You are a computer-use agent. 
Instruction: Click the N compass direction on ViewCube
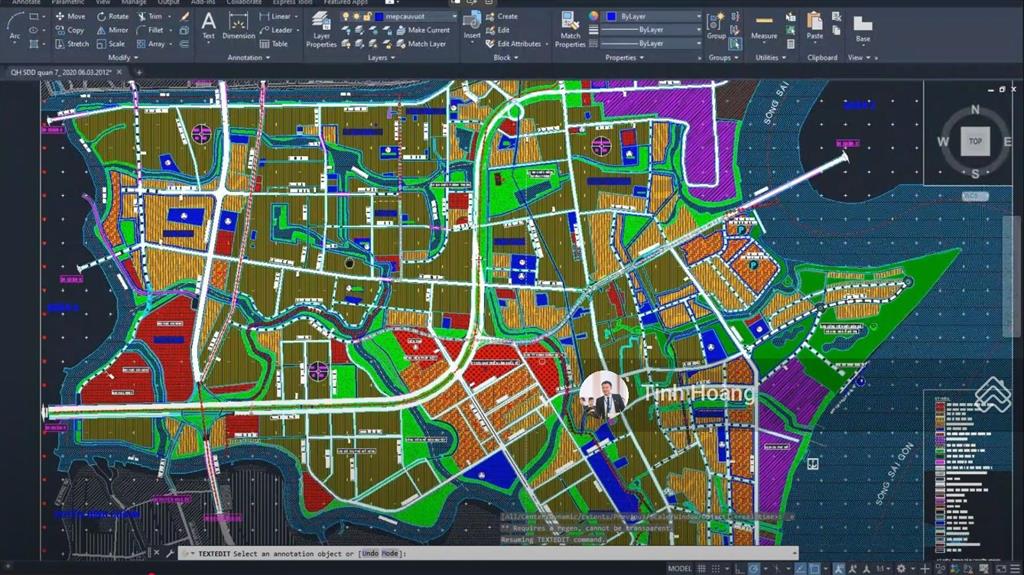pos(975,110)
